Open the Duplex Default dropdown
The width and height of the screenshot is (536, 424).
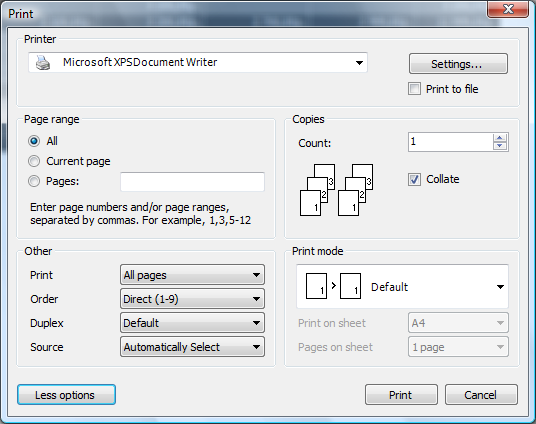click(192, 322)
